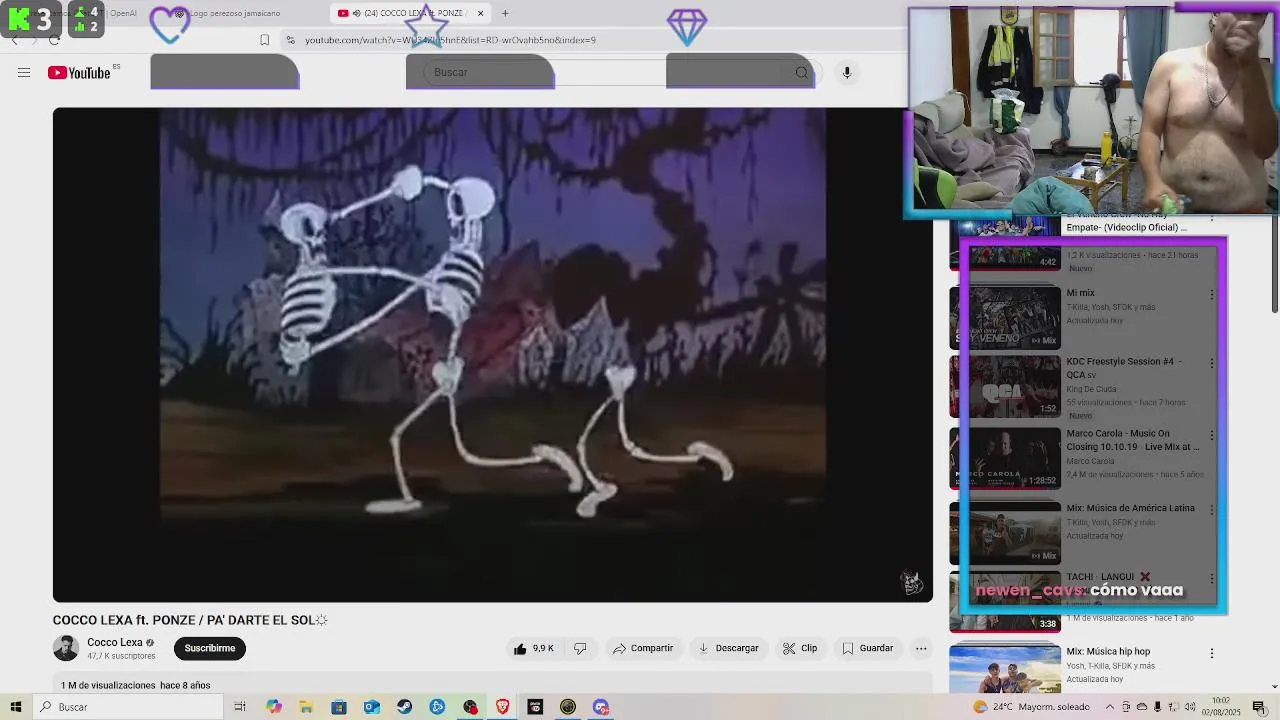Dislike the video
Viewport: 1280px width, 720px height.
point(580,648)
